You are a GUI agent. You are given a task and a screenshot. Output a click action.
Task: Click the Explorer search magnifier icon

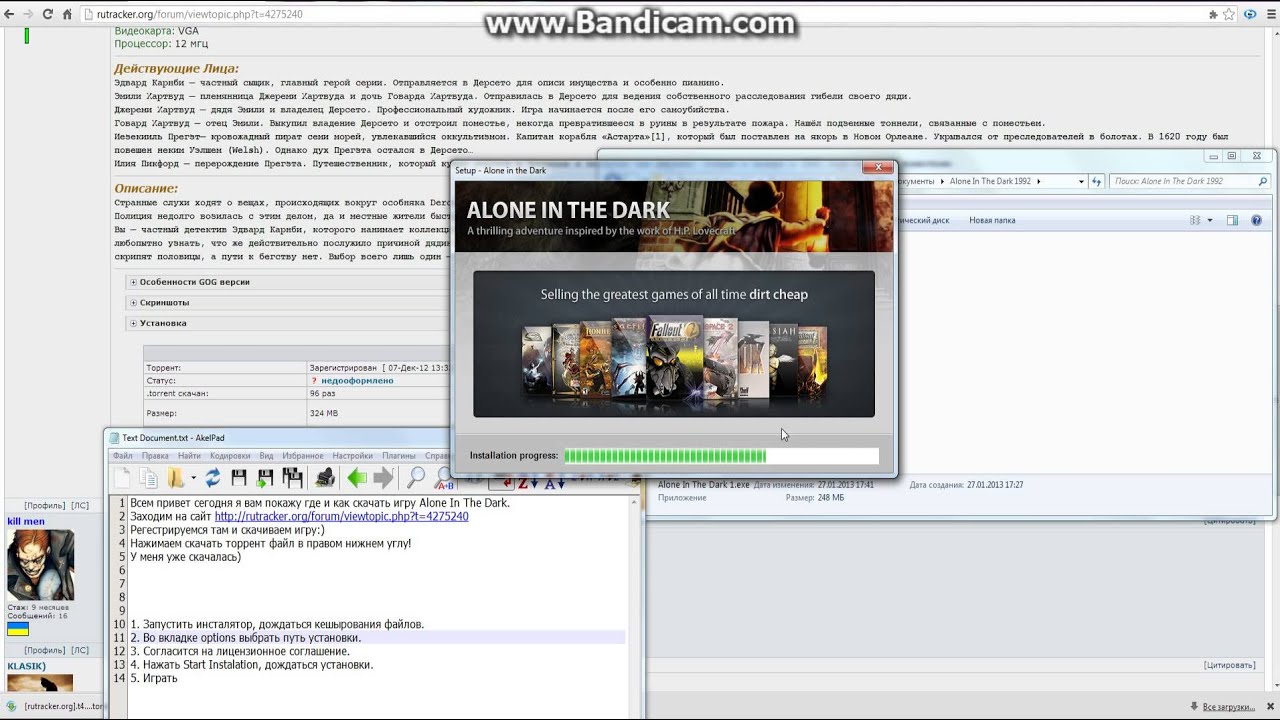click(x=1263, y=181)
